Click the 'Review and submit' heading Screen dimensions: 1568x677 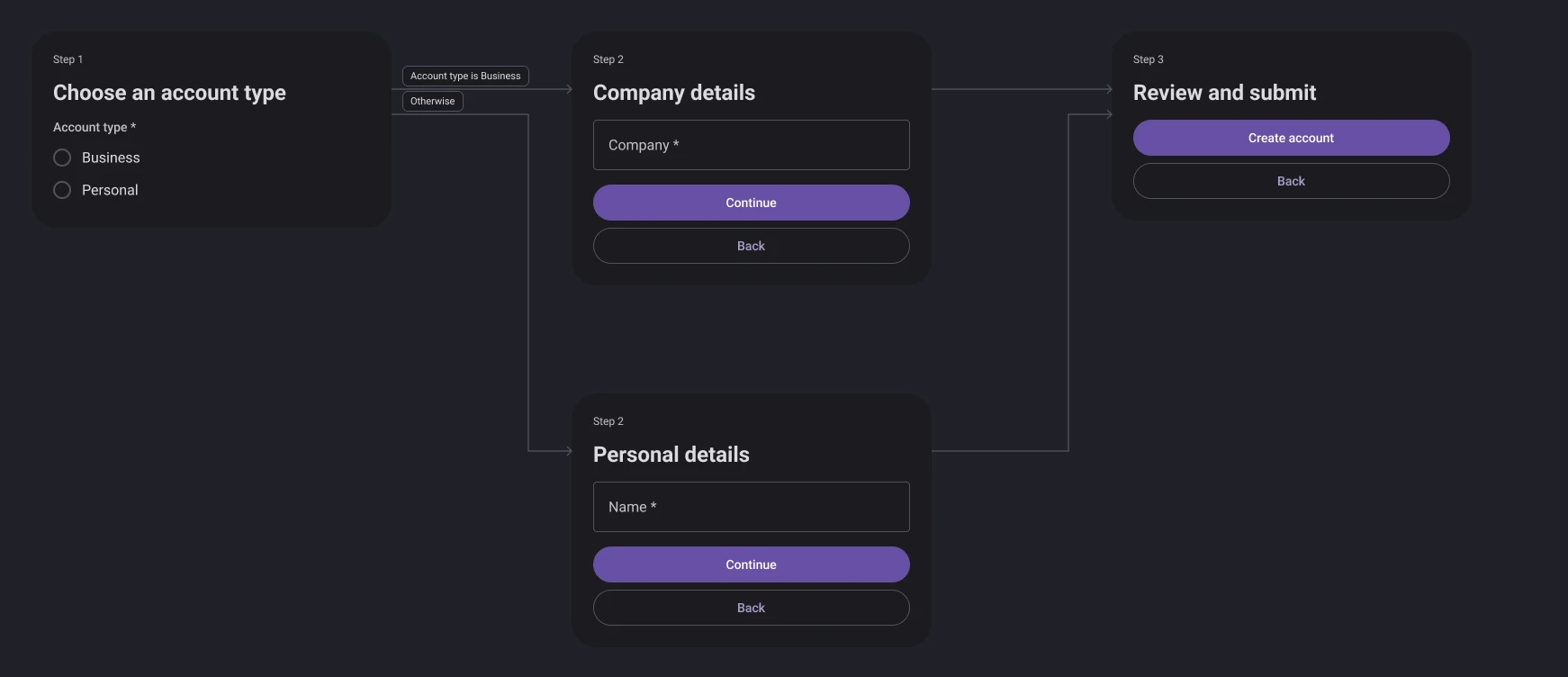(1224, 93)
